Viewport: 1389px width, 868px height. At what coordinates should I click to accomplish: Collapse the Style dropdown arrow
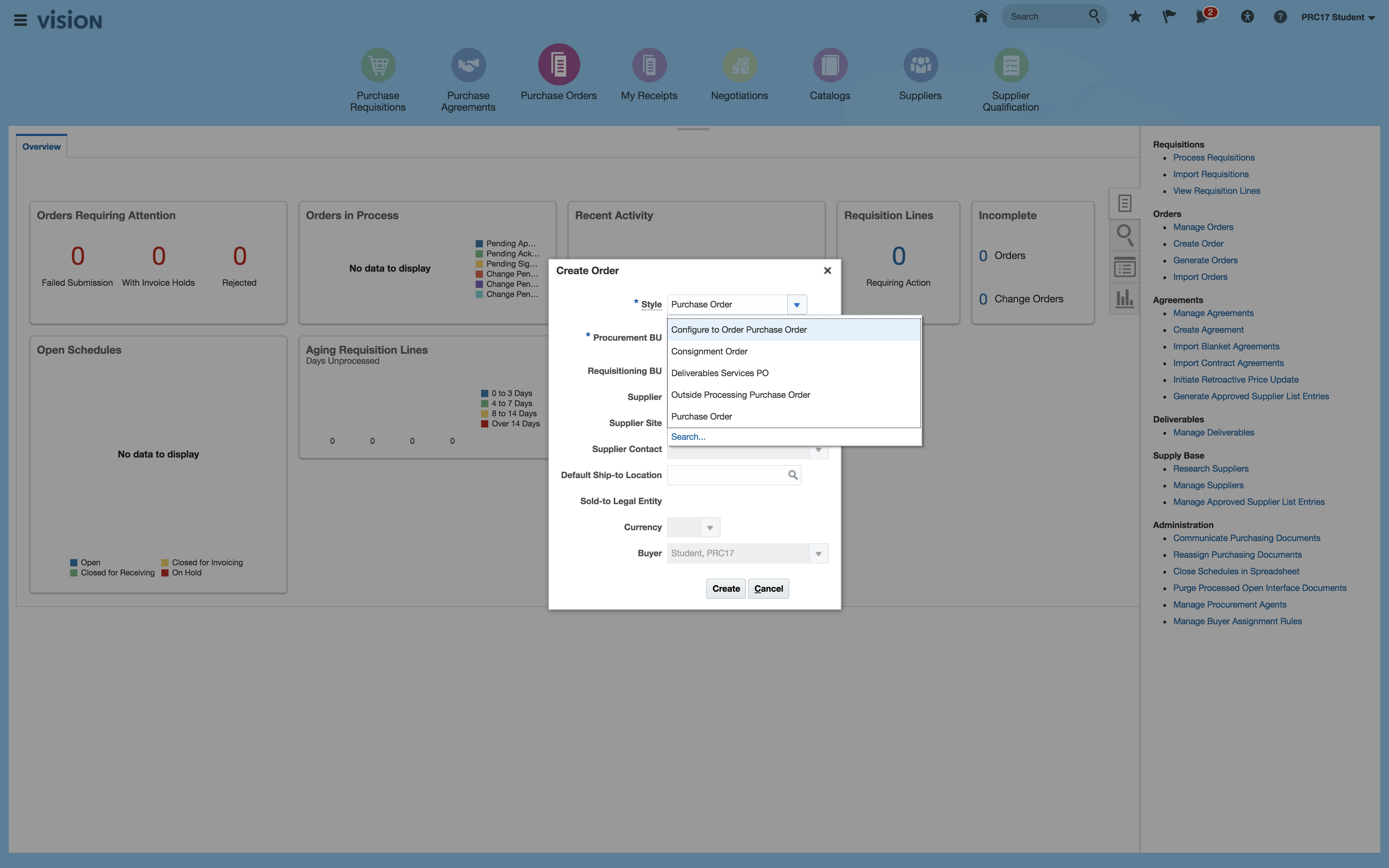797,305
